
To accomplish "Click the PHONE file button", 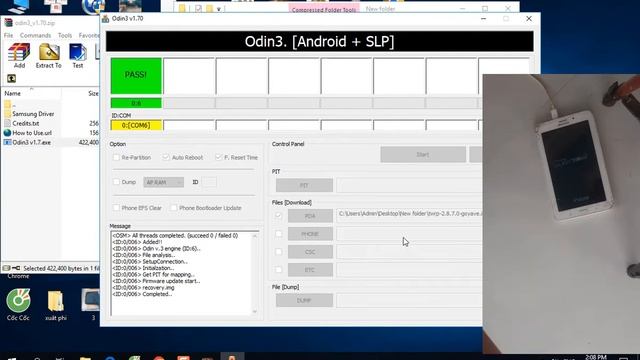I will [x=310, y=234].
